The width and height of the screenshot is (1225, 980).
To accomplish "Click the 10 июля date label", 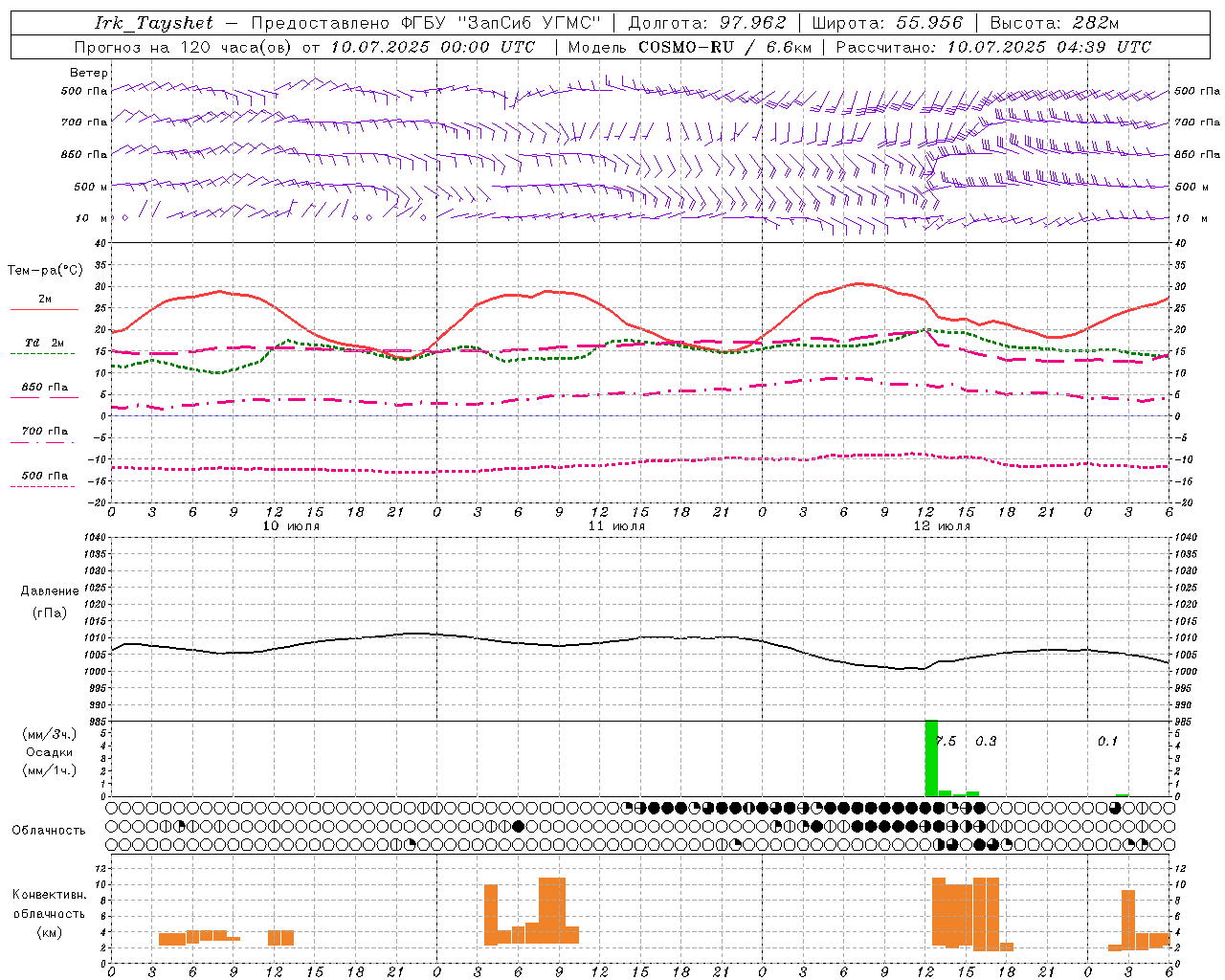I will [291, 525].
